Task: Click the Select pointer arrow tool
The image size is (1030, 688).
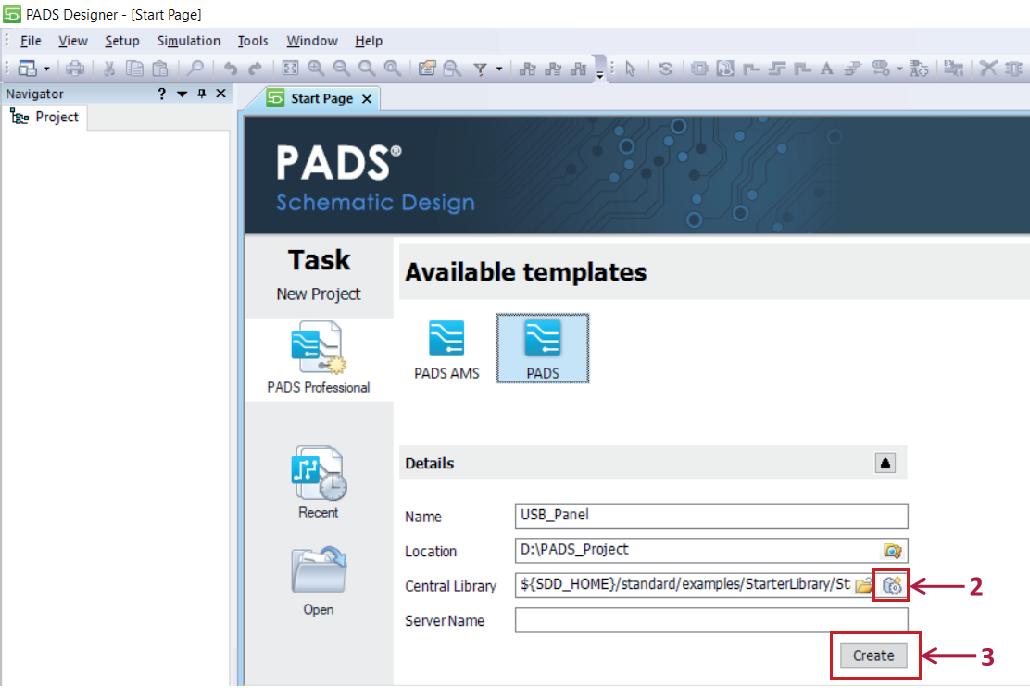Action: pos(630,68)
